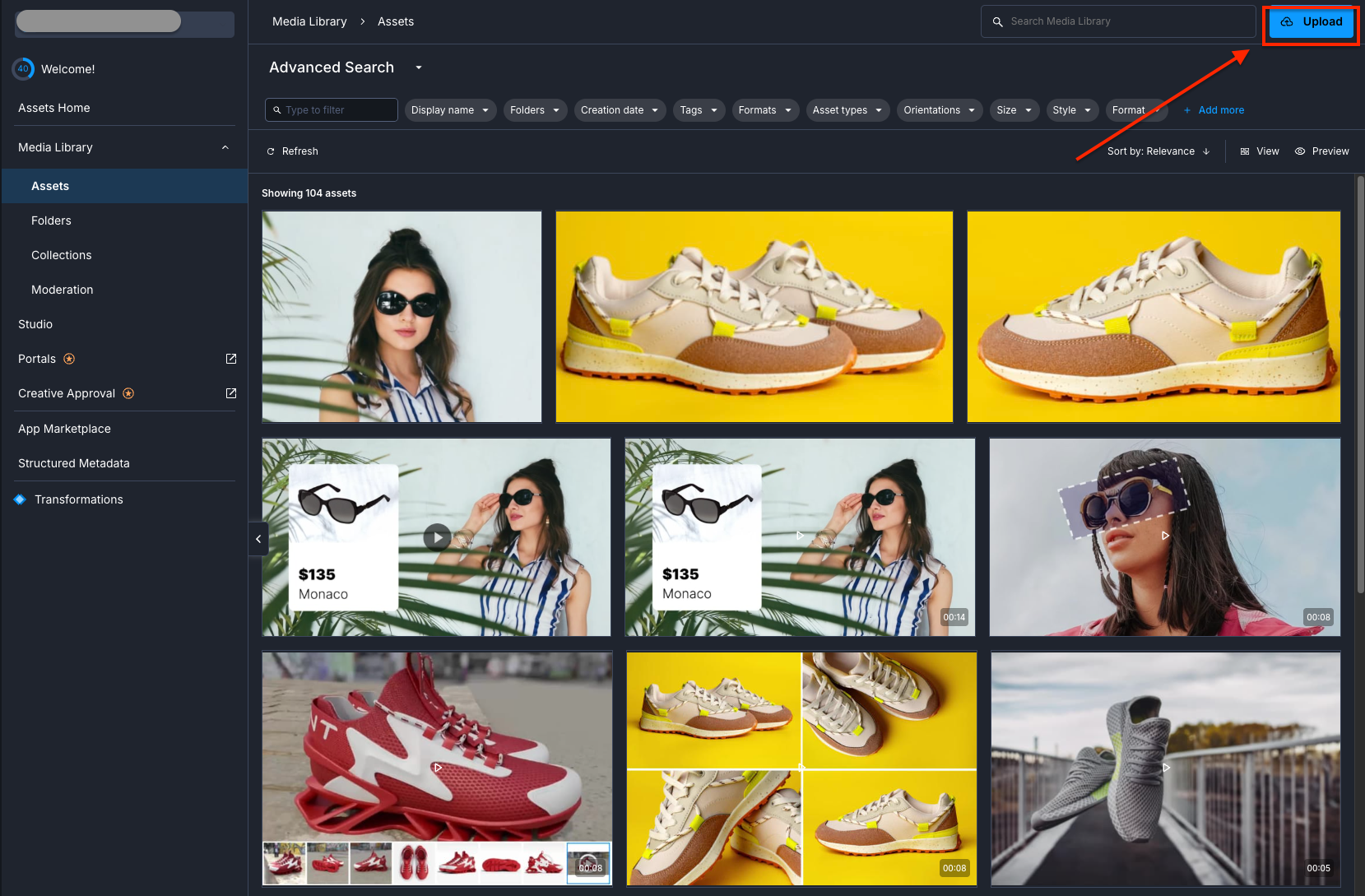Open the Upload dialog
1365x896 pixels.
pyautogui.click(x=1310, y=22)
